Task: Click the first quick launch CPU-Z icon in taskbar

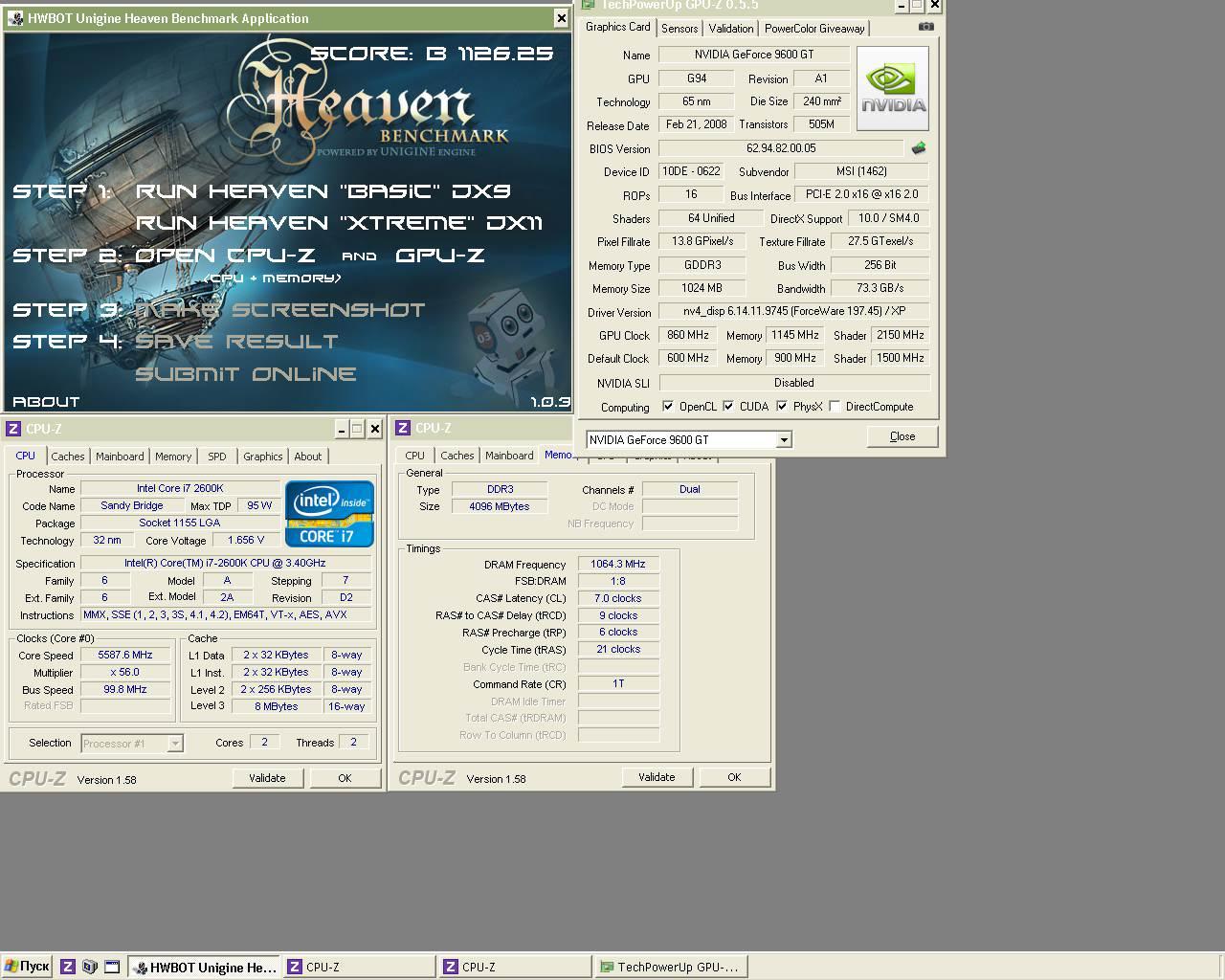Action: [x=67, y=967]
